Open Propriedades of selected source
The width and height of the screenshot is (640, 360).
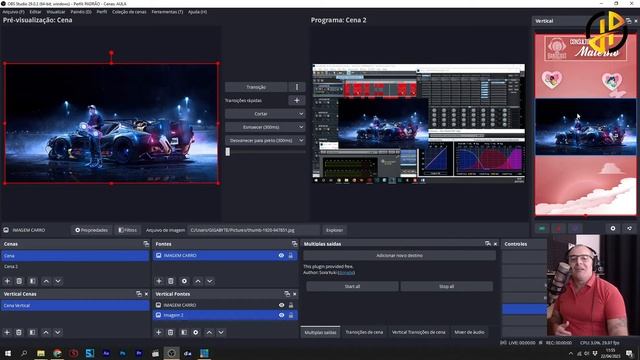[x=91, y=230]
